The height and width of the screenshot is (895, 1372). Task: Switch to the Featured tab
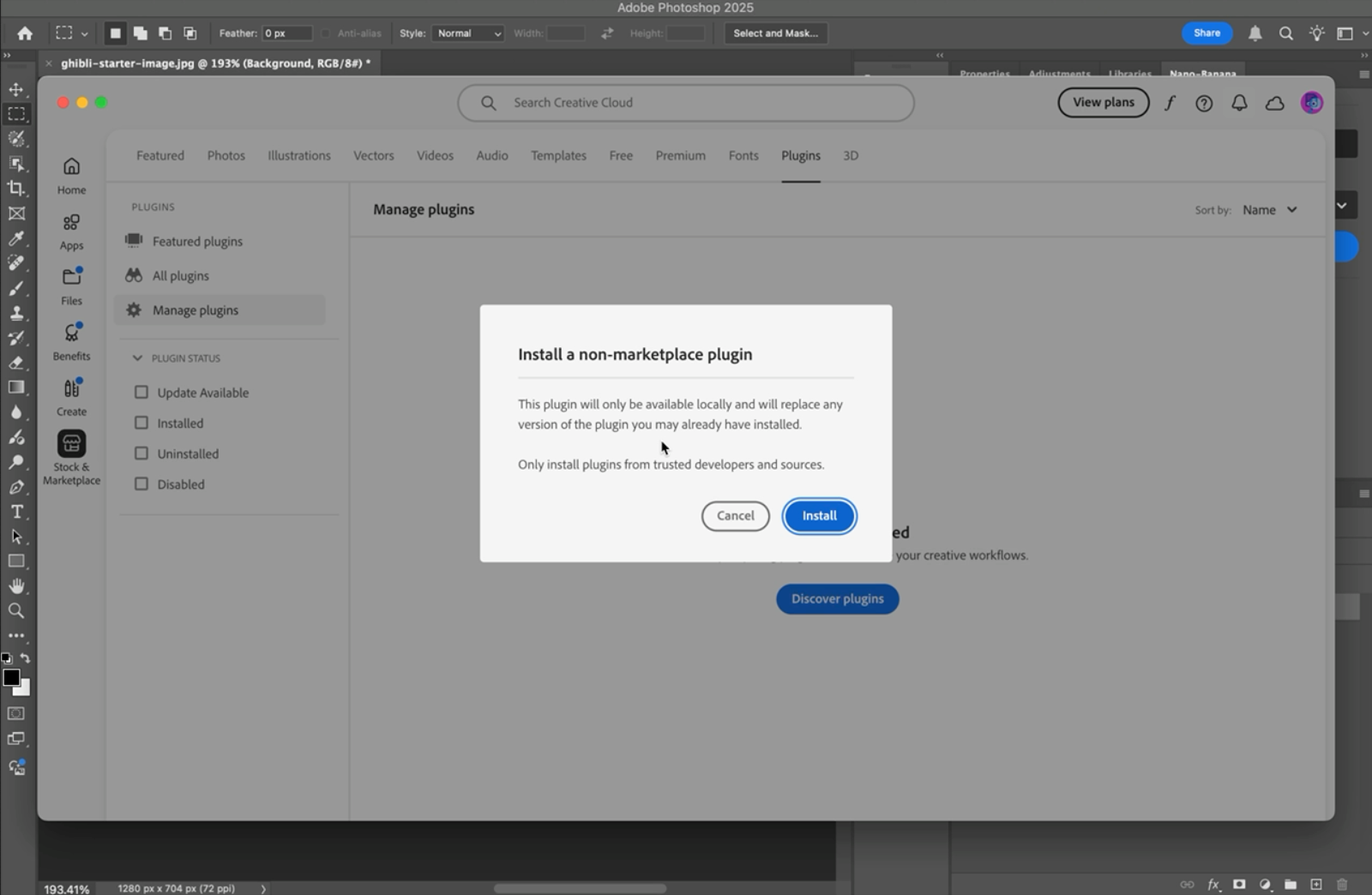[x=160, y=156]
